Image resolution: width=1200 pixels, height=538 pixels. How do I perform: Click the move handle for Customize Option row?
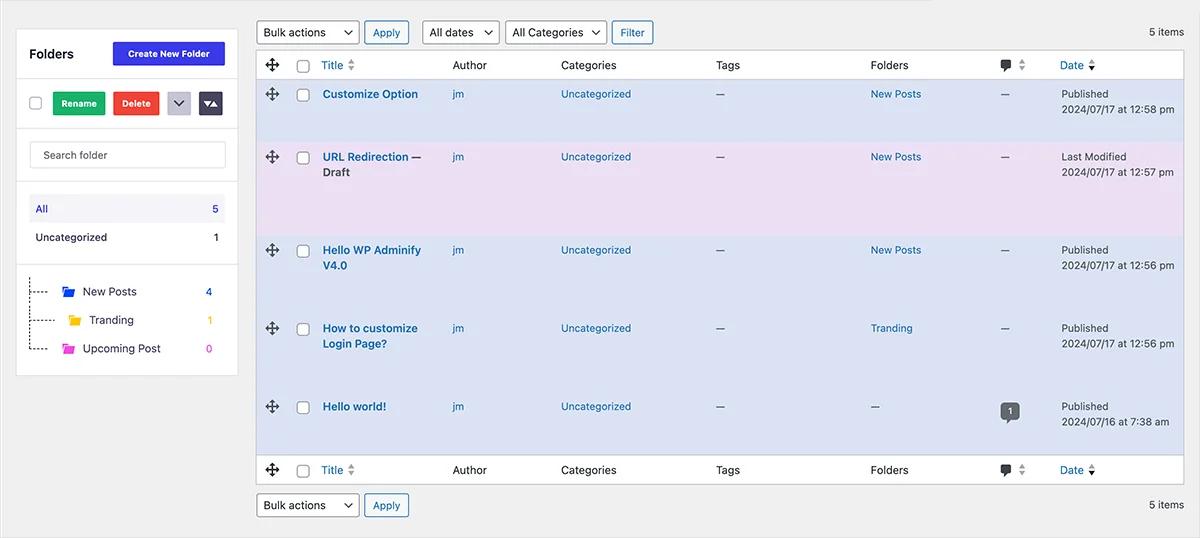pos(272,94)
